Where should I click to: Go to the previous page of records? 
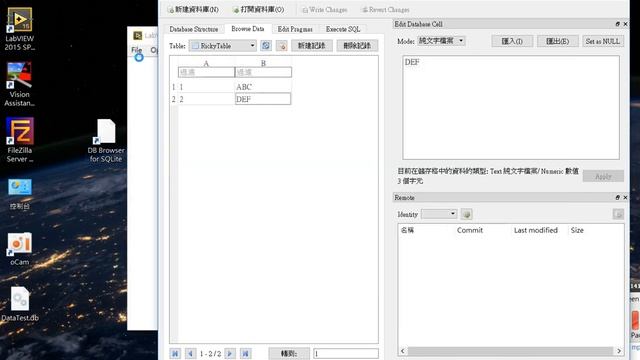(x=190, y=353)
